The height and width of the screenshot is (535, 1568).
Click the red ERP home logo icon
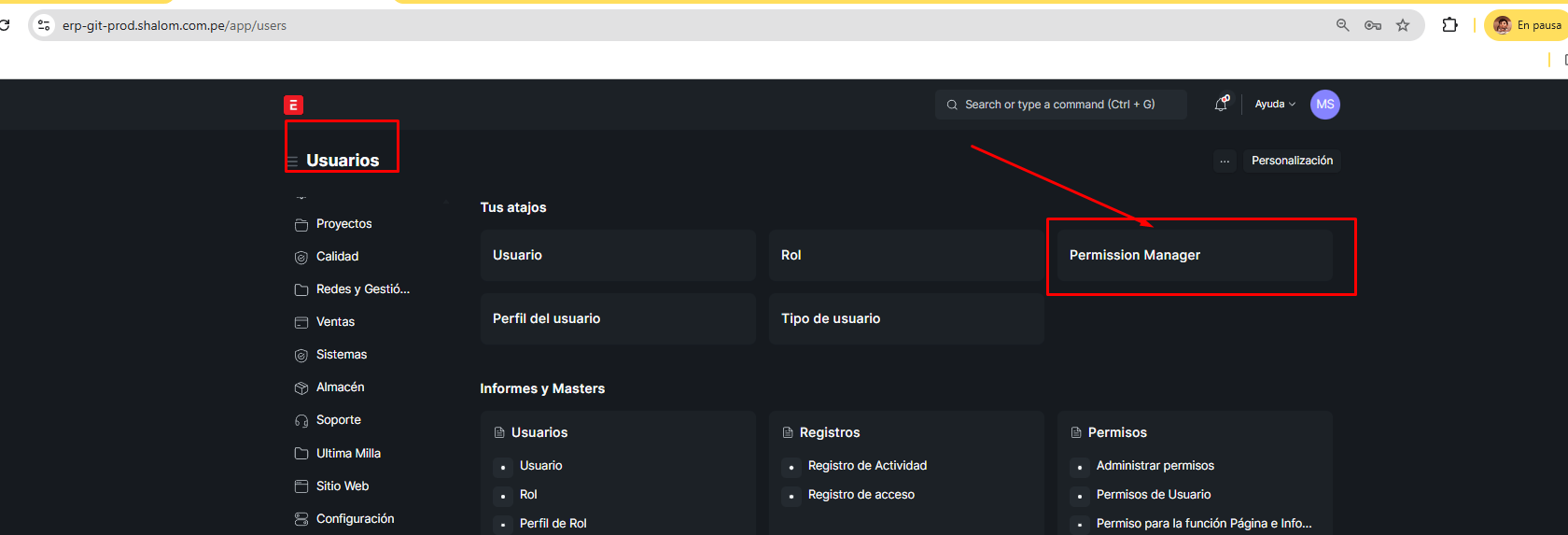(x=293, y=106)
